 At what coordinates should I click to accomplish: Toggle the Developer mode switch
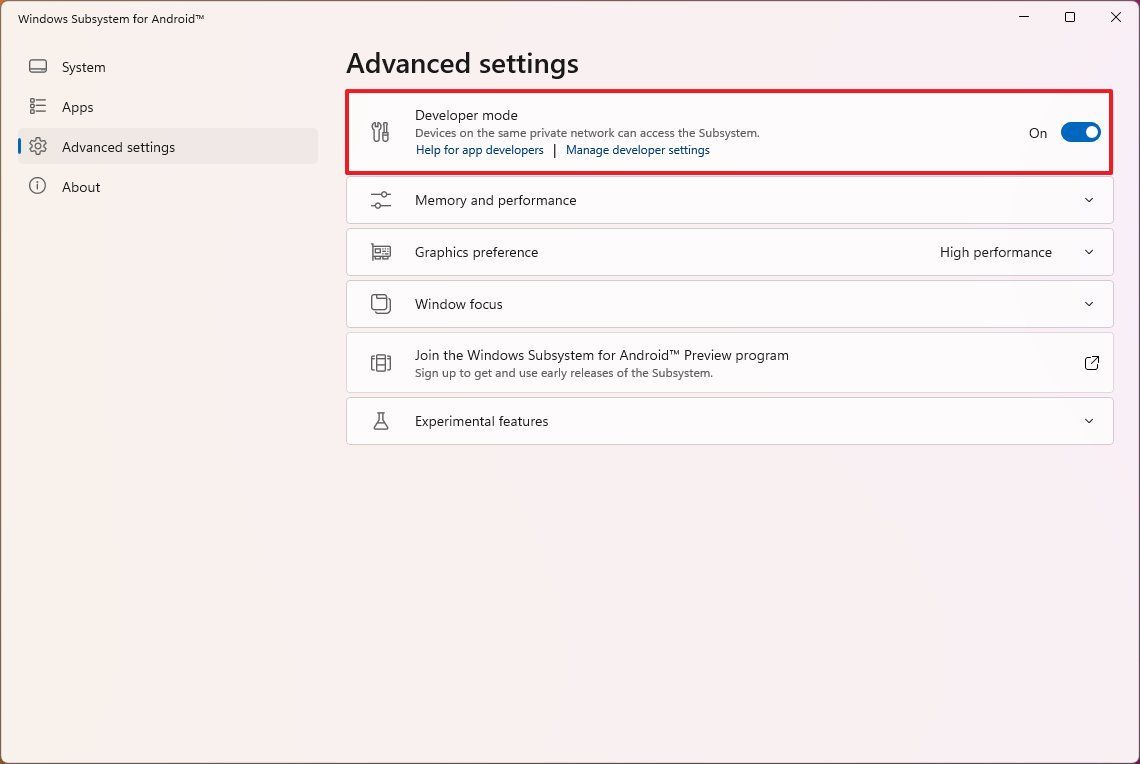1081,131
